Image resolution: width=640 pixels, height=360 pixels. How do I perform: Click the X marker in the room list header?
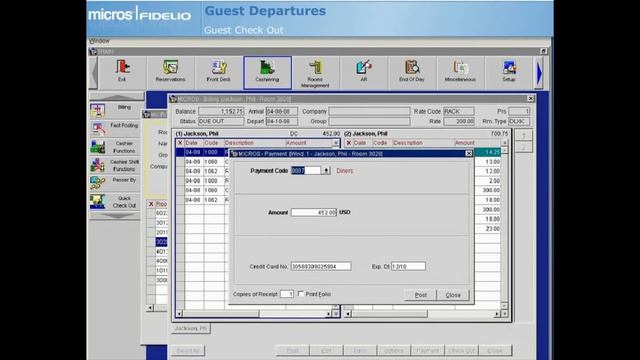151,204
